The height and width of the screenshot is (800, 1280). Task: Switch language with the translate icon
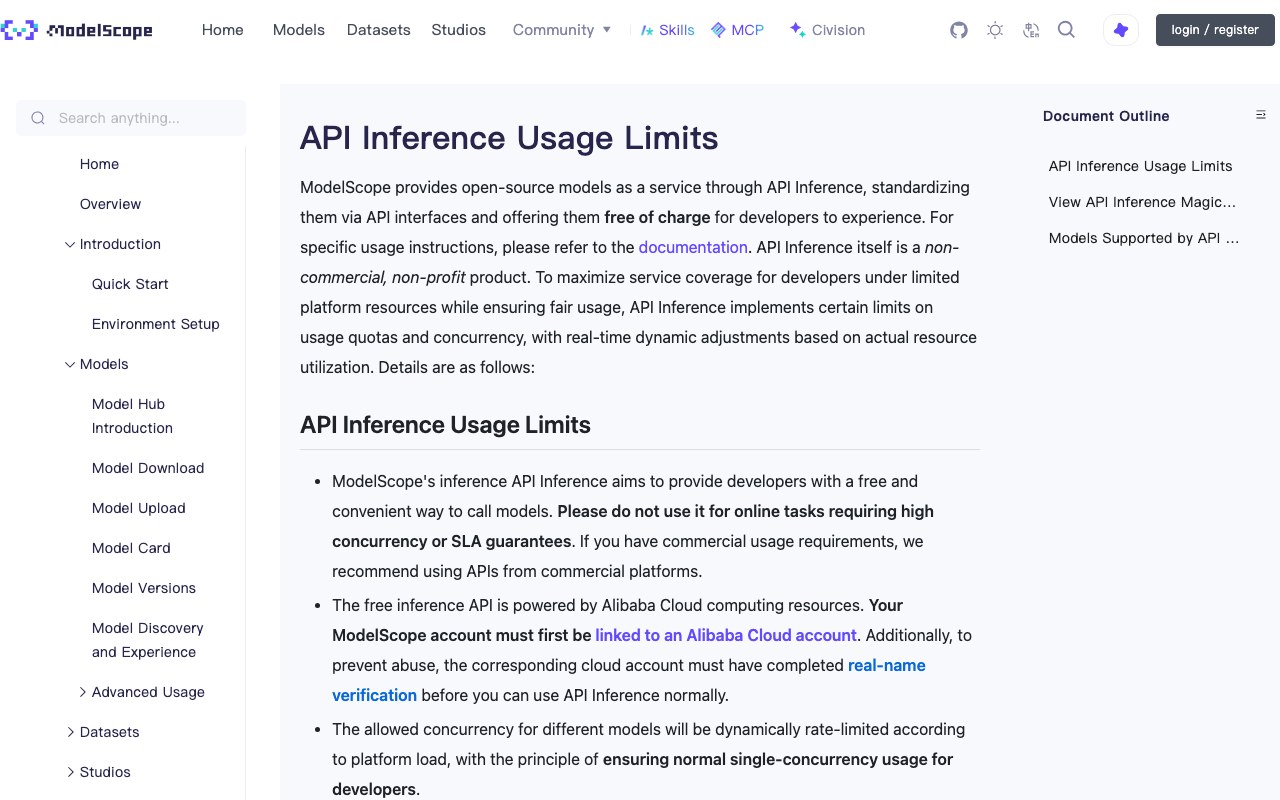[1031, 30]
